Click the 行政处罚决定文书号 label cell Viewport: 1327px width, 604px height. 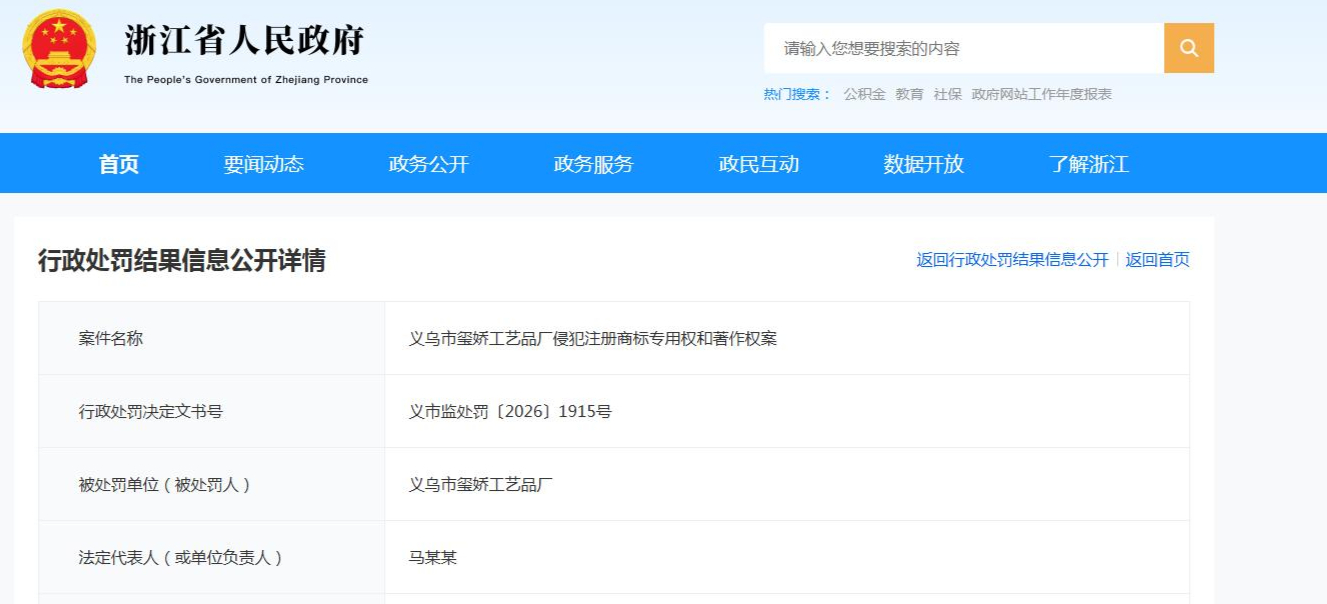[212, 411]
